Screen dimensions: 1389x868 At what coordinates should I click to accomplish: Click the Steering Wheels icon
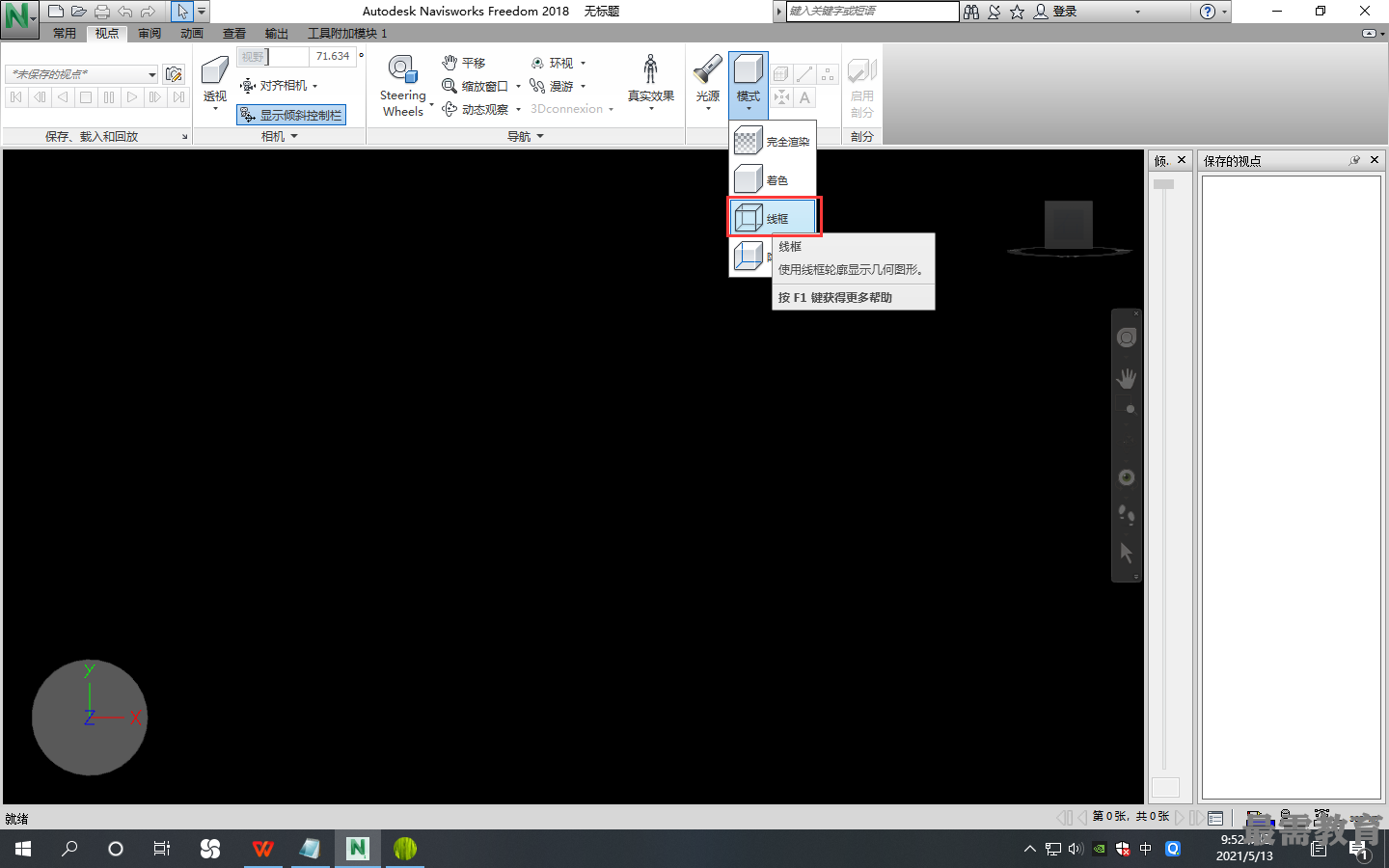pyautogui.click(x=403, y=70)
